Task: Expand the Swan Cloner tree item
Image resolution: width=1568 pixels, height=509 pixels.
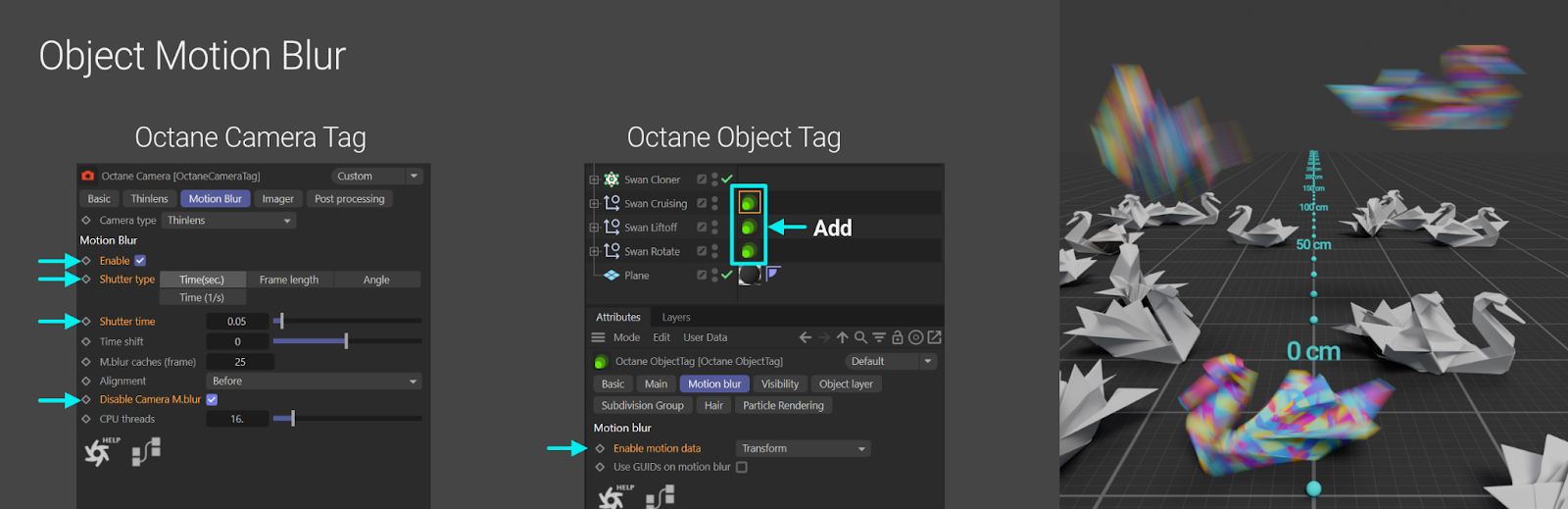Action: (x=594, y=179)
